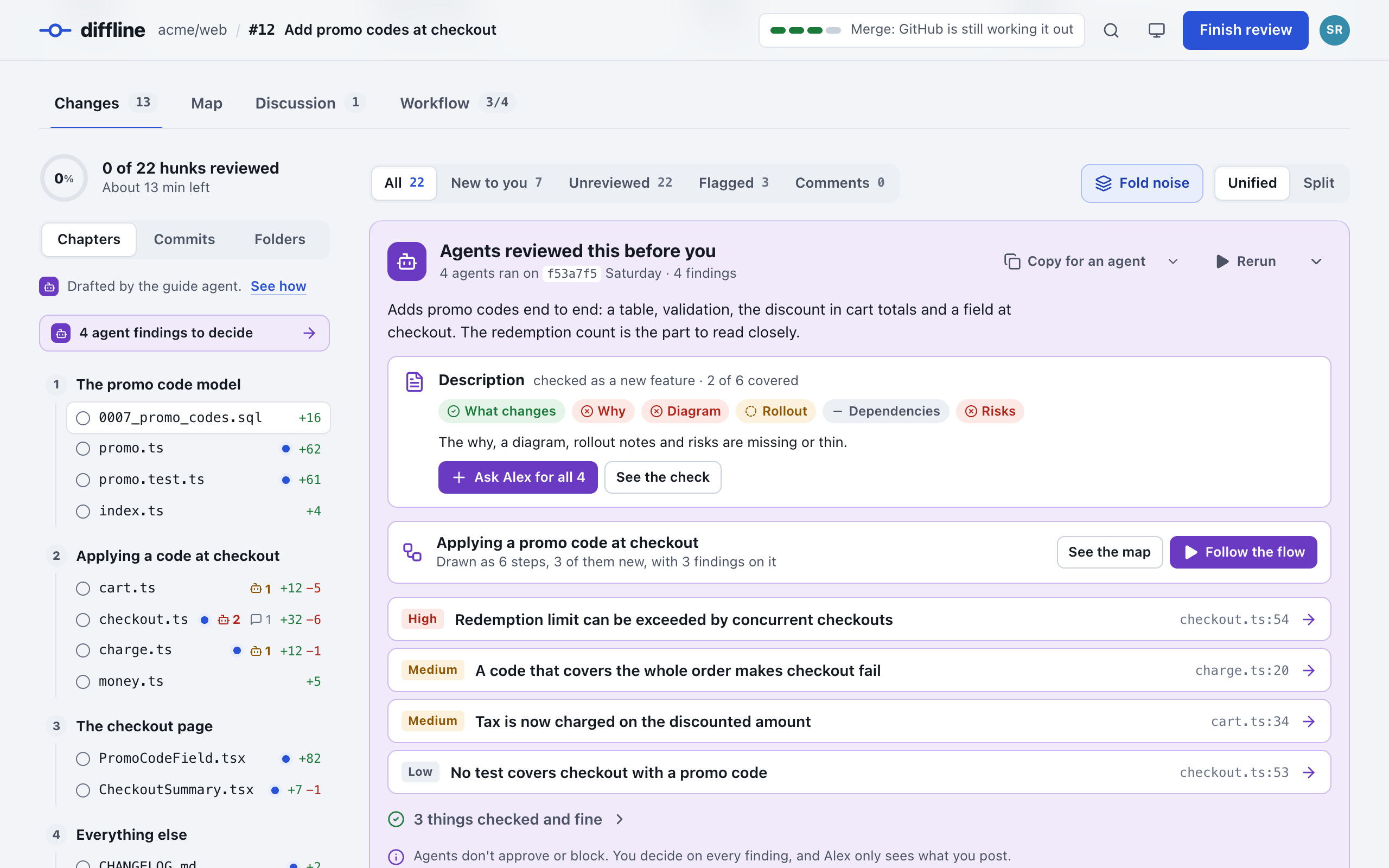The image size is (1389, 868).
Task: Select the Split diff view
Action: tap(1318, 183)
